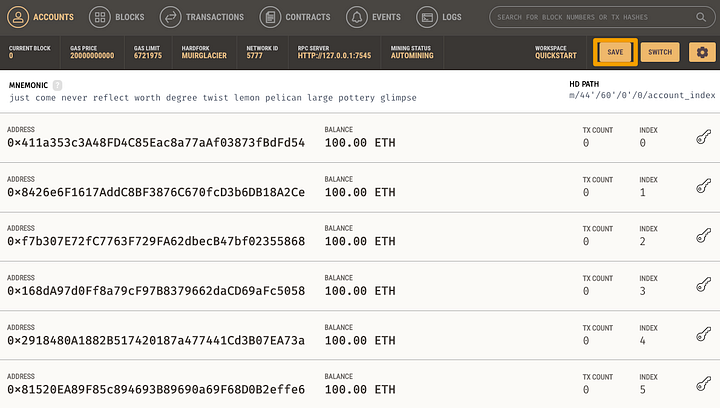Open the Logs tab

[441, 17]
